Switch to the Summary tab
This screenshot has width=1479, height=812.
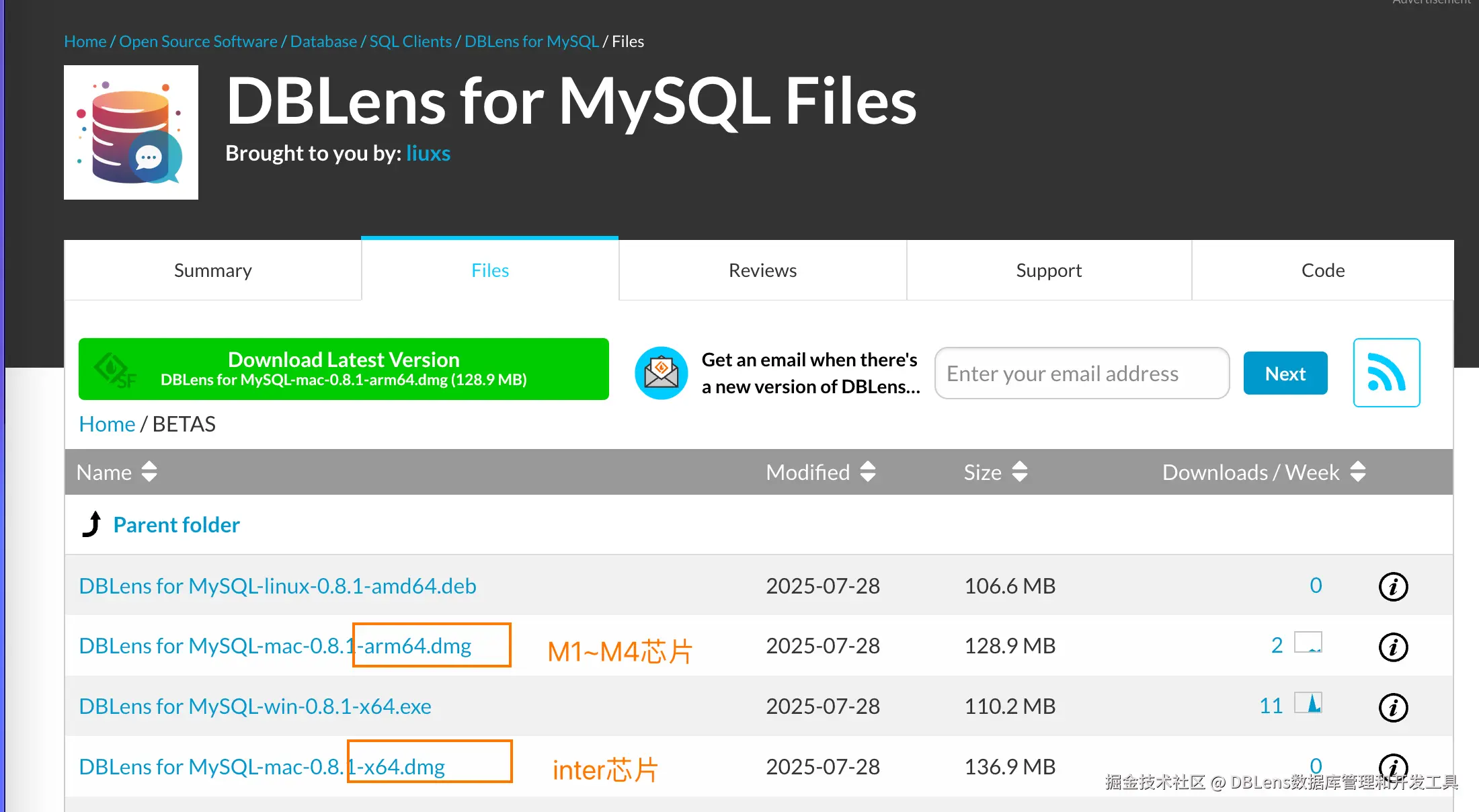(x=212, y=270)
